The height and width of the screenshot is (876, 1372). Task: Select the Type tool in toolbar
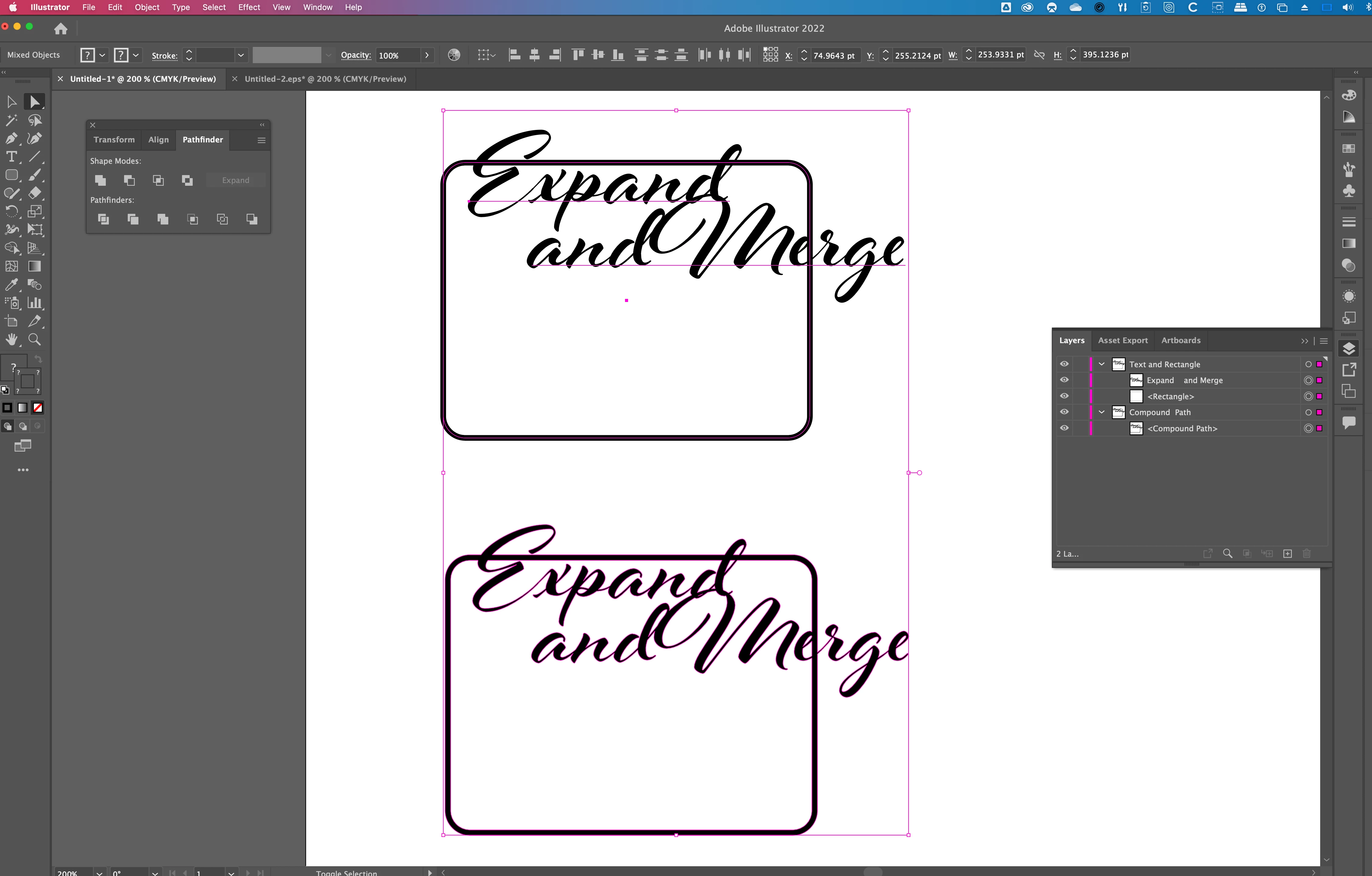pos(11,157)
